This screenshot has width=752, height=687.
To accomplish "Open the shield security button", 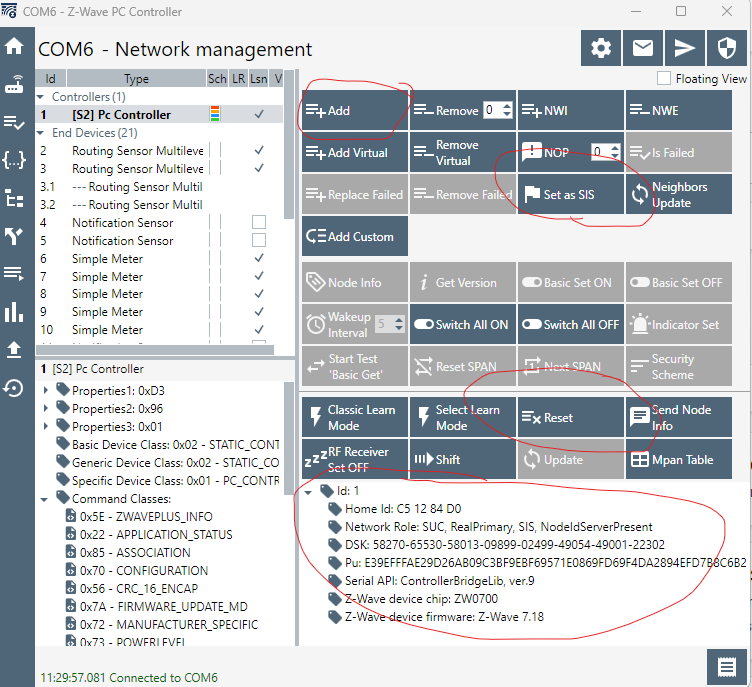I will pos(727,48).
